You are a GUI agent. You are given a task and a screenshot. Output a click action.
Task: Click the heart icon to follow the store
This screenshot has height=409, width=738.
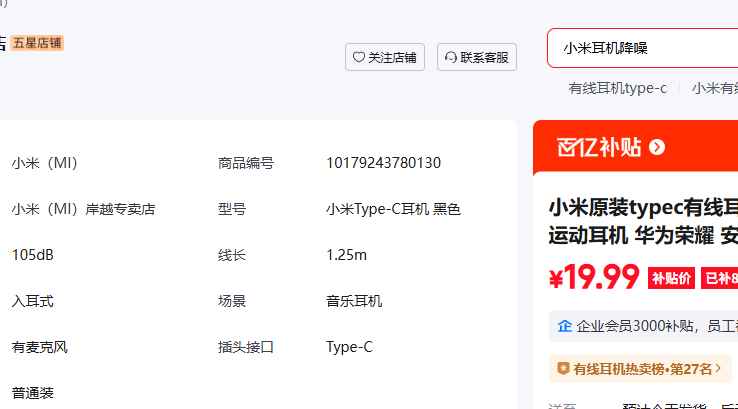point(359,58)
